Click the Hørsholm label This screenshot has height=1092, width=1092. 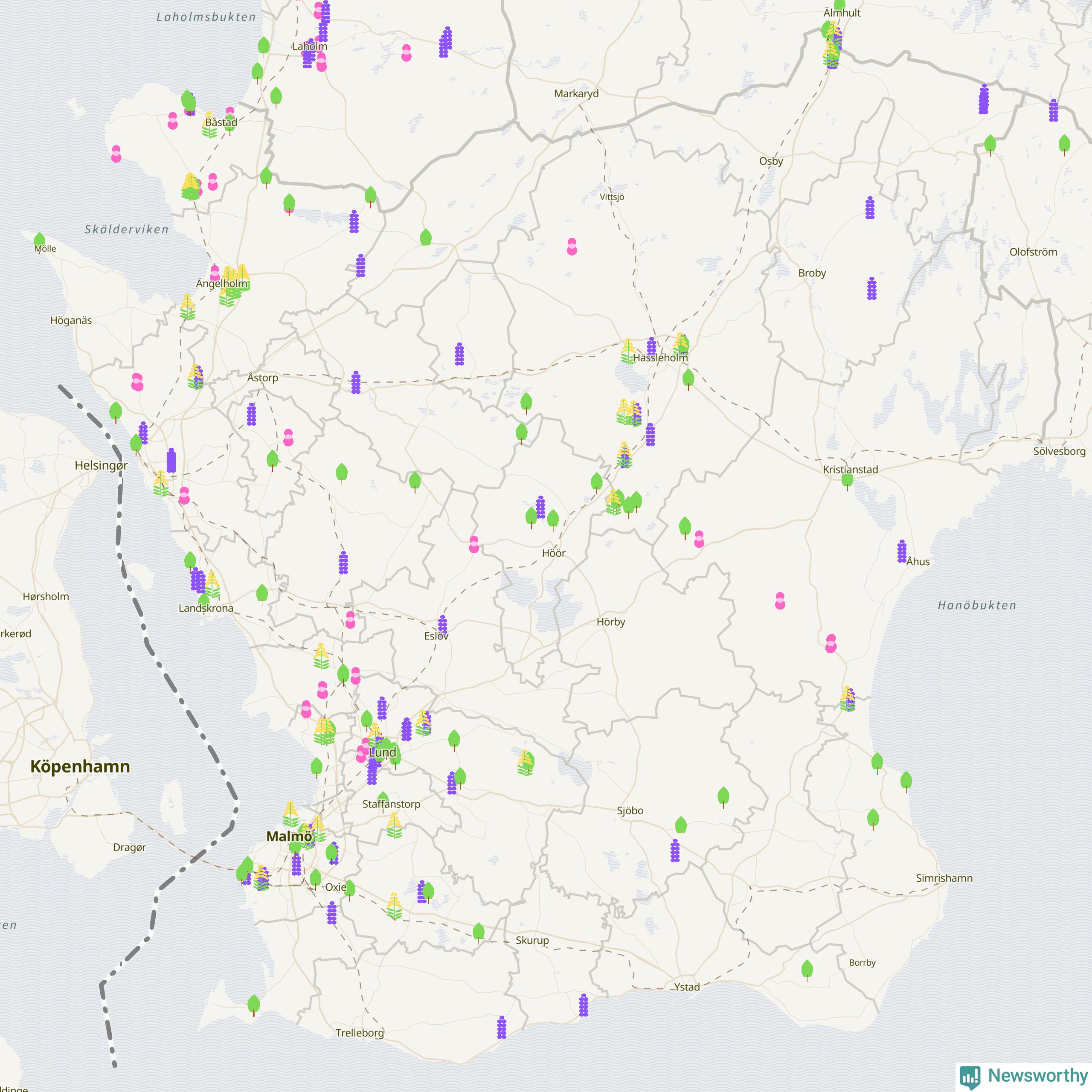[x=46, y=596]
